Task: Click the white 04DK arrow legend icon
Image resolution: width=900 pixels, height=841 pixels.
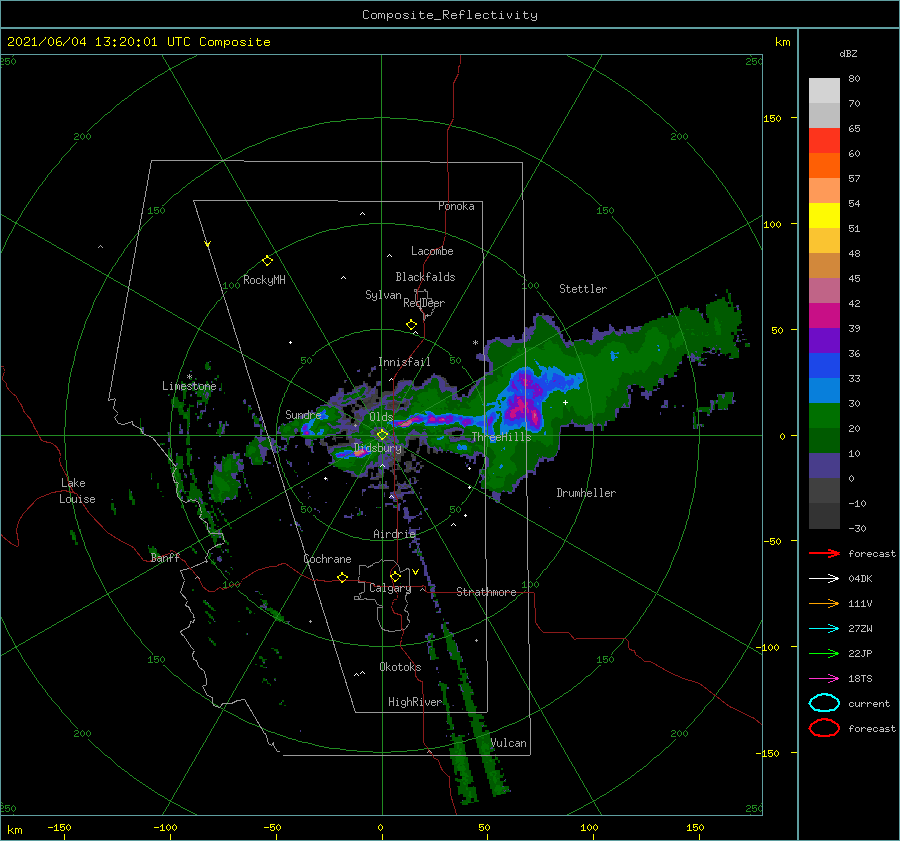Action: click(x=824, y=579)
